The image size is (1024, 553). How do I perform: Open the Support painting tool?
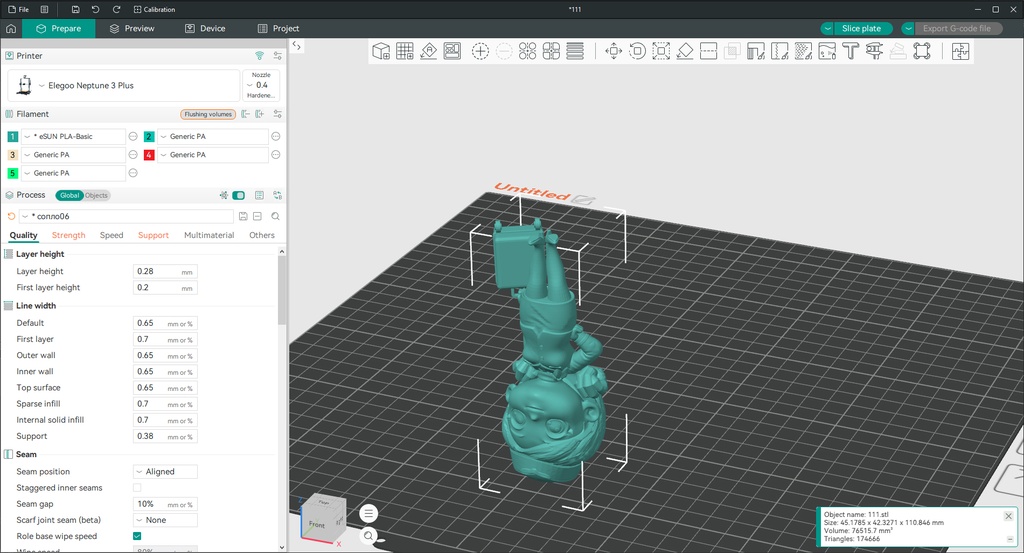pos(756,51)
